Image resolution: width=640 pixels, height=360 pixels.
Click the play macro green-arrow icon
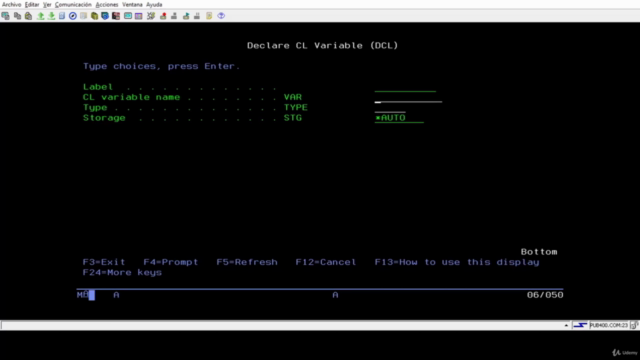(x=186, y=16)
